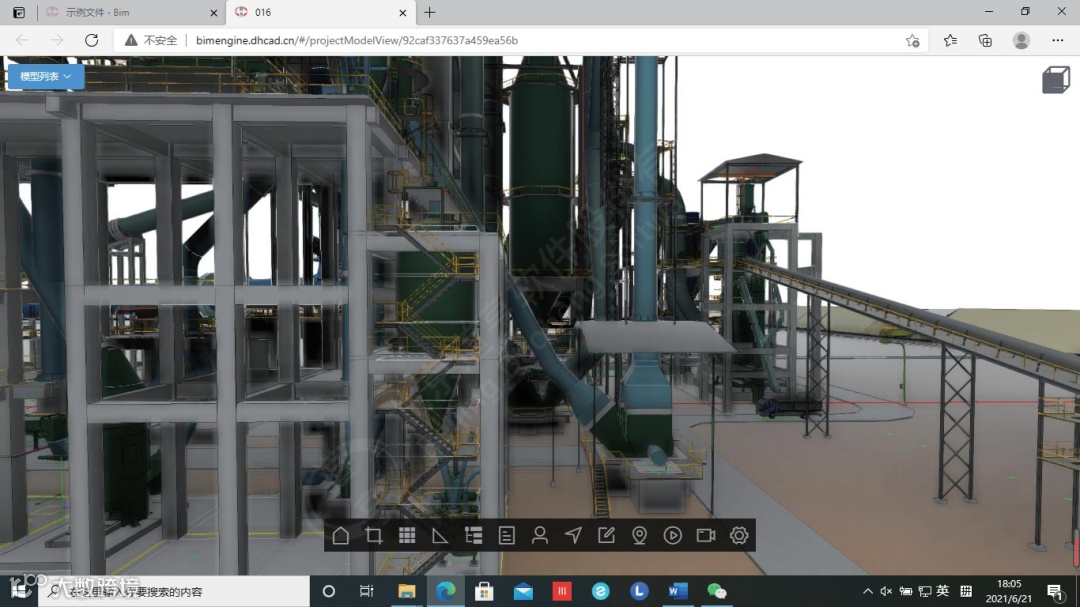Image resolution: width=1080 pixels, height=607 pixels.
Task: Close the 016 tab
Action: (403, 12)
